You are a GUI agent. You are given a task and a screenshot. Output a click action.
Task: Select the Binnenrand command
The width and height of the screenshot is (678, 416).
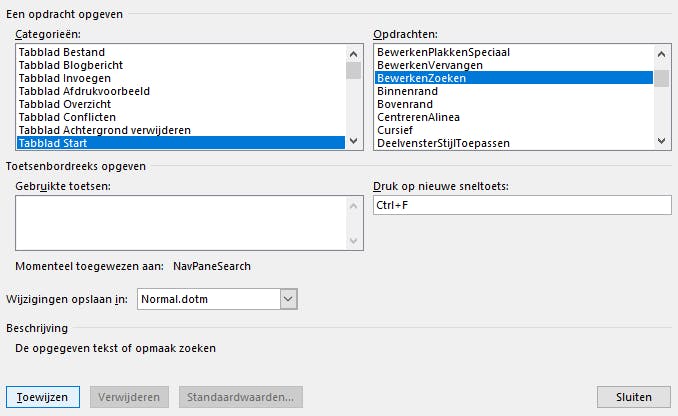tap(401, 91)
